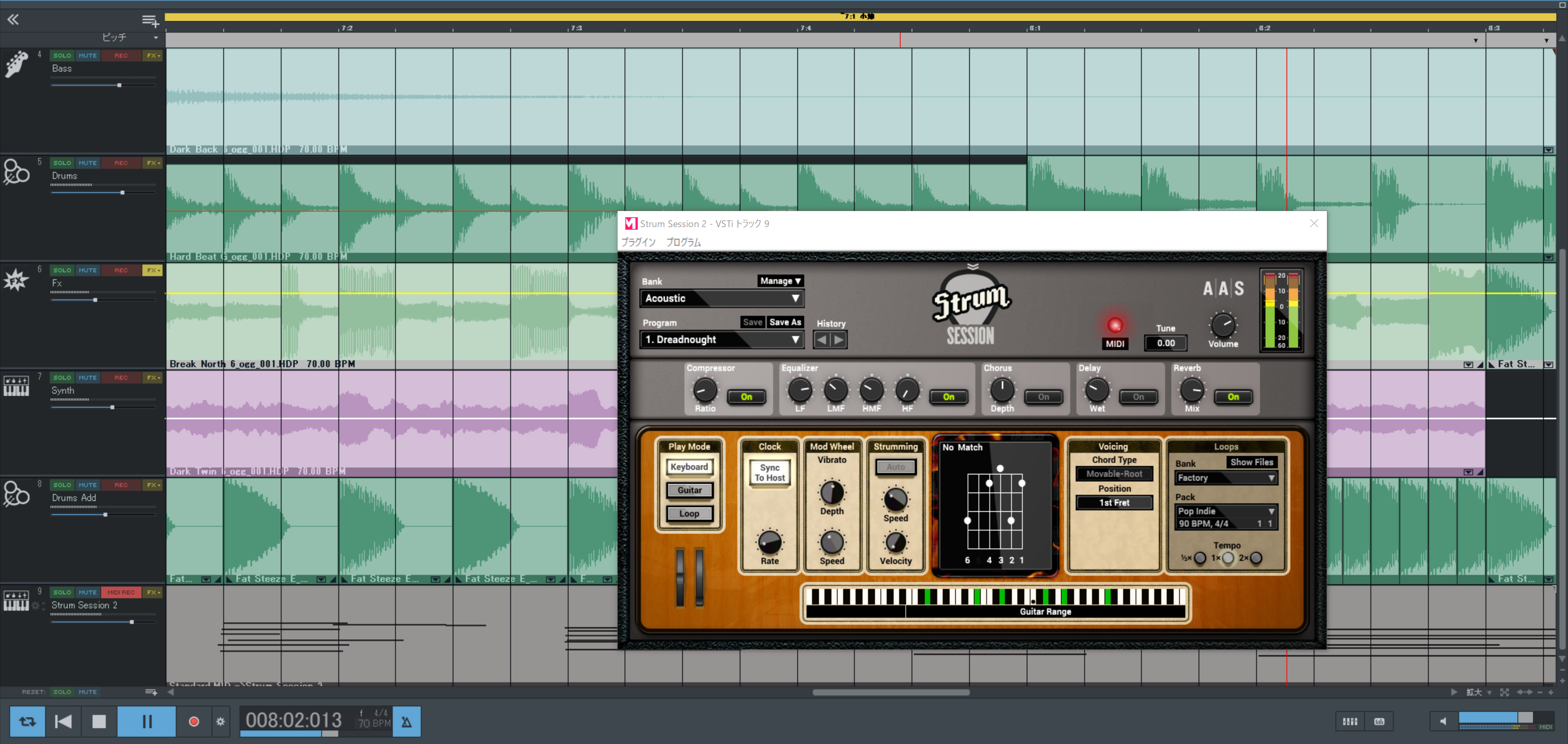This screenshot has height=744, width=1568.
Task: Collapse the track header panel with double chevron
Action: [x=13, y=20]
